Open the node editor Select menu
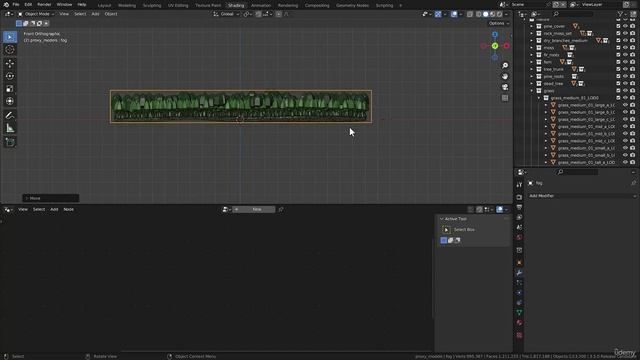Image resolution: width=640 pixels, height=360 pixels. coord(39,209)
